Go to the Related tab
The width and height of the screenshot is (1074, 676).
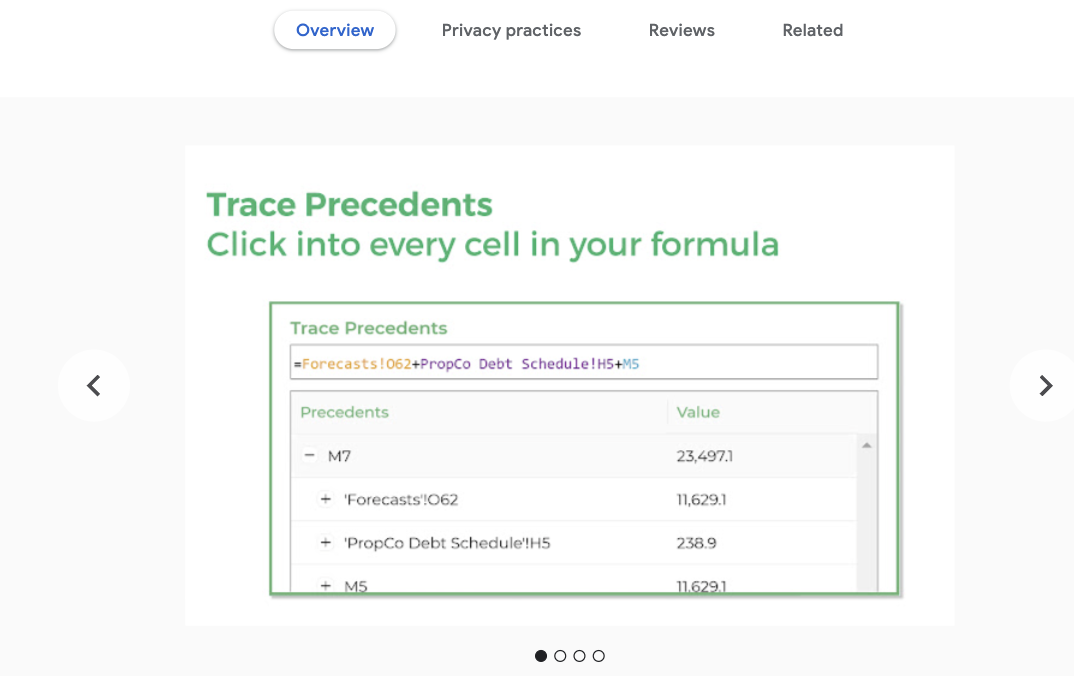pos(812,30)
